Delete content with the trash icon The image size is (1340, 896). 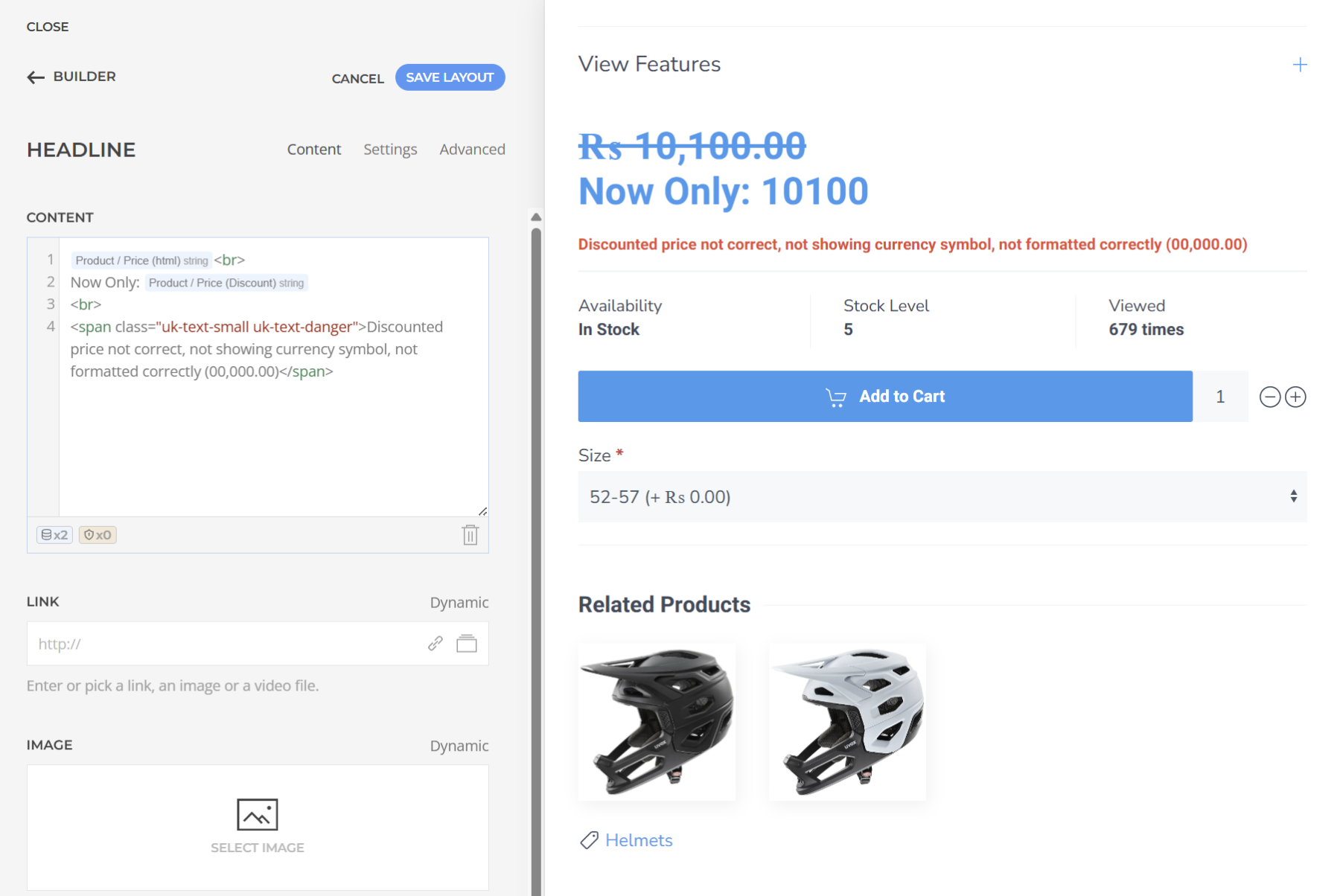pyautogui.click(x=470, y=535)
